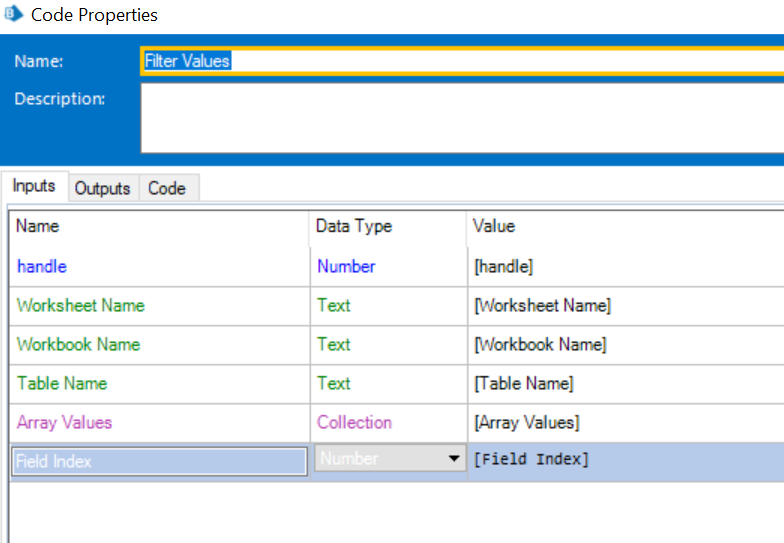784x543 pixels.
Task: Click the Blue Prism window title icon
Action: point(14,15)
